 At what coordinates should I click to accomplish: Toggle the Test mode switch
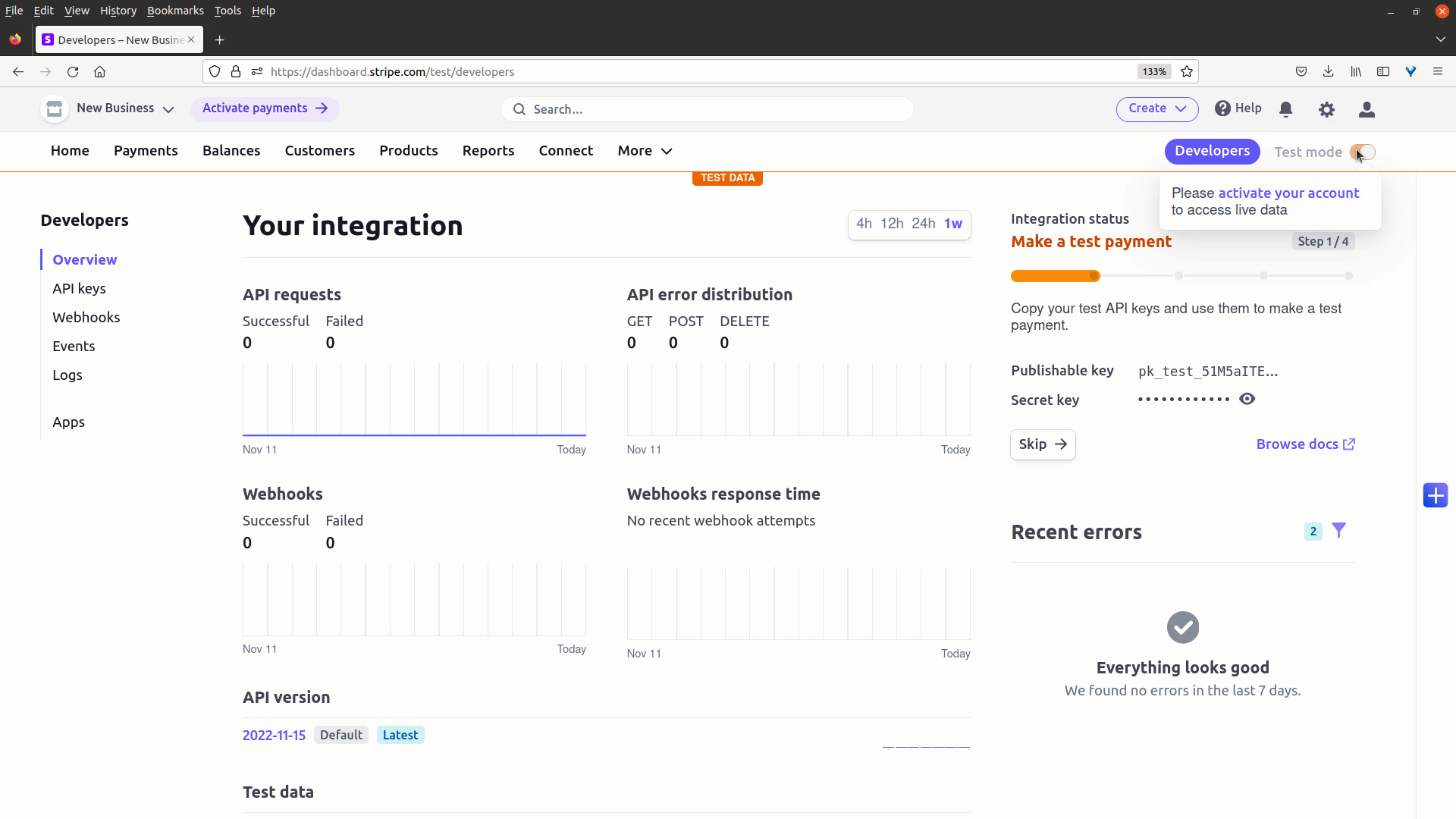[1363, 152]
